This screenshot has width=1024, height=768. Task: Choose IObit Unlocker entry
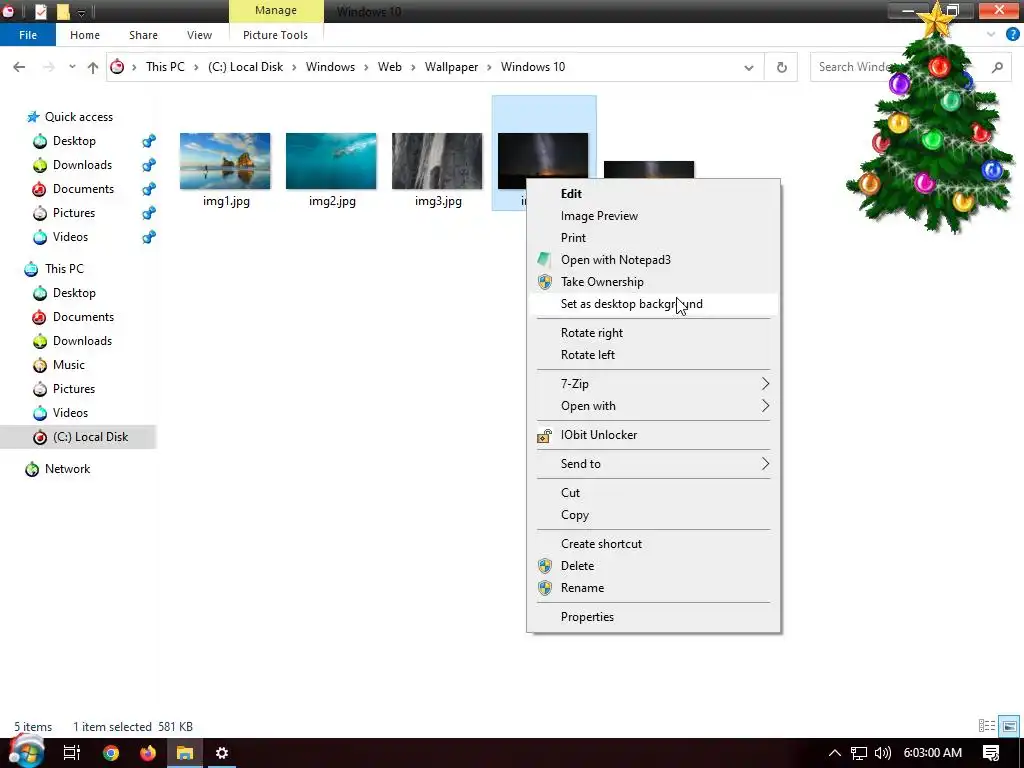click(x=653, y=435)
